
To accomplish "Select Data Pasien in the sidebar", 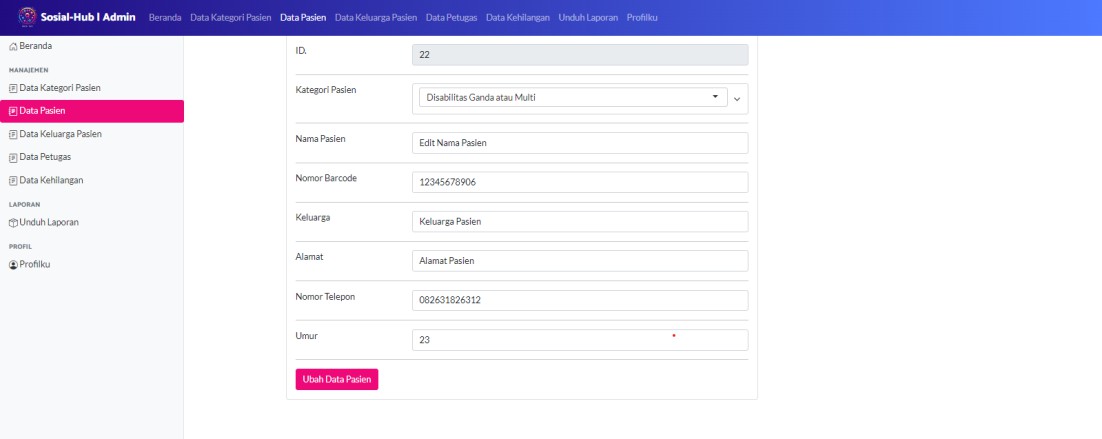I will click(x=91, y=111).
